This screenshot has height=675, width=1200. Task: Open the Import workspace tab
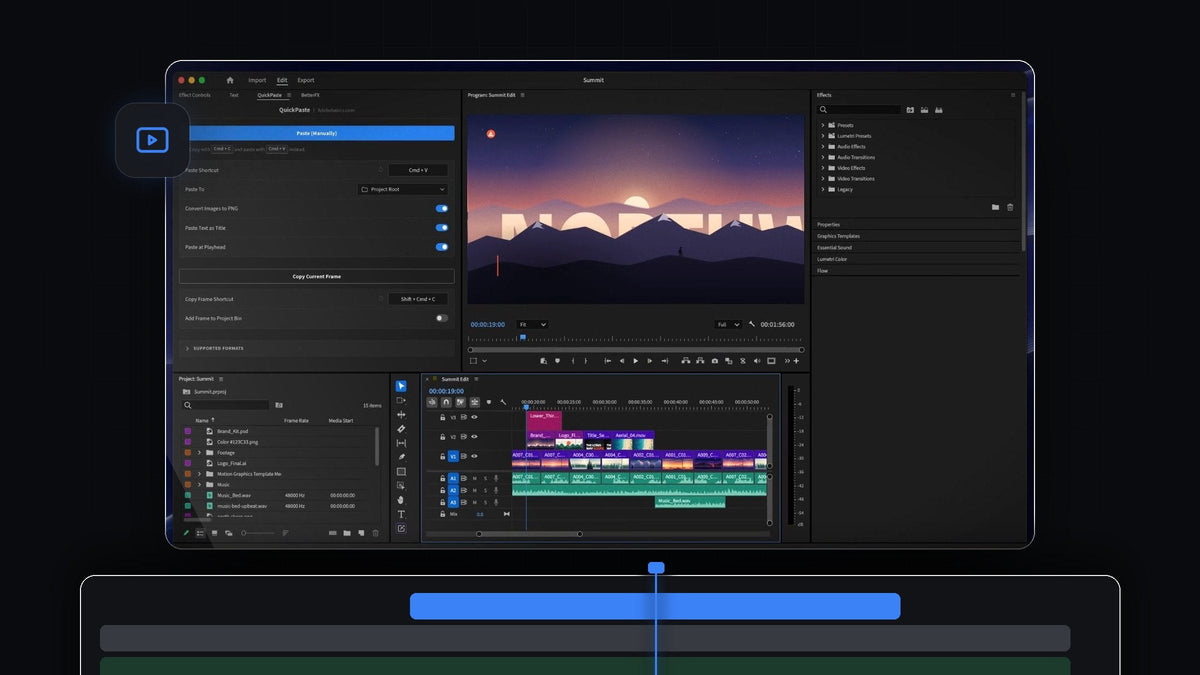coord(257,80)
